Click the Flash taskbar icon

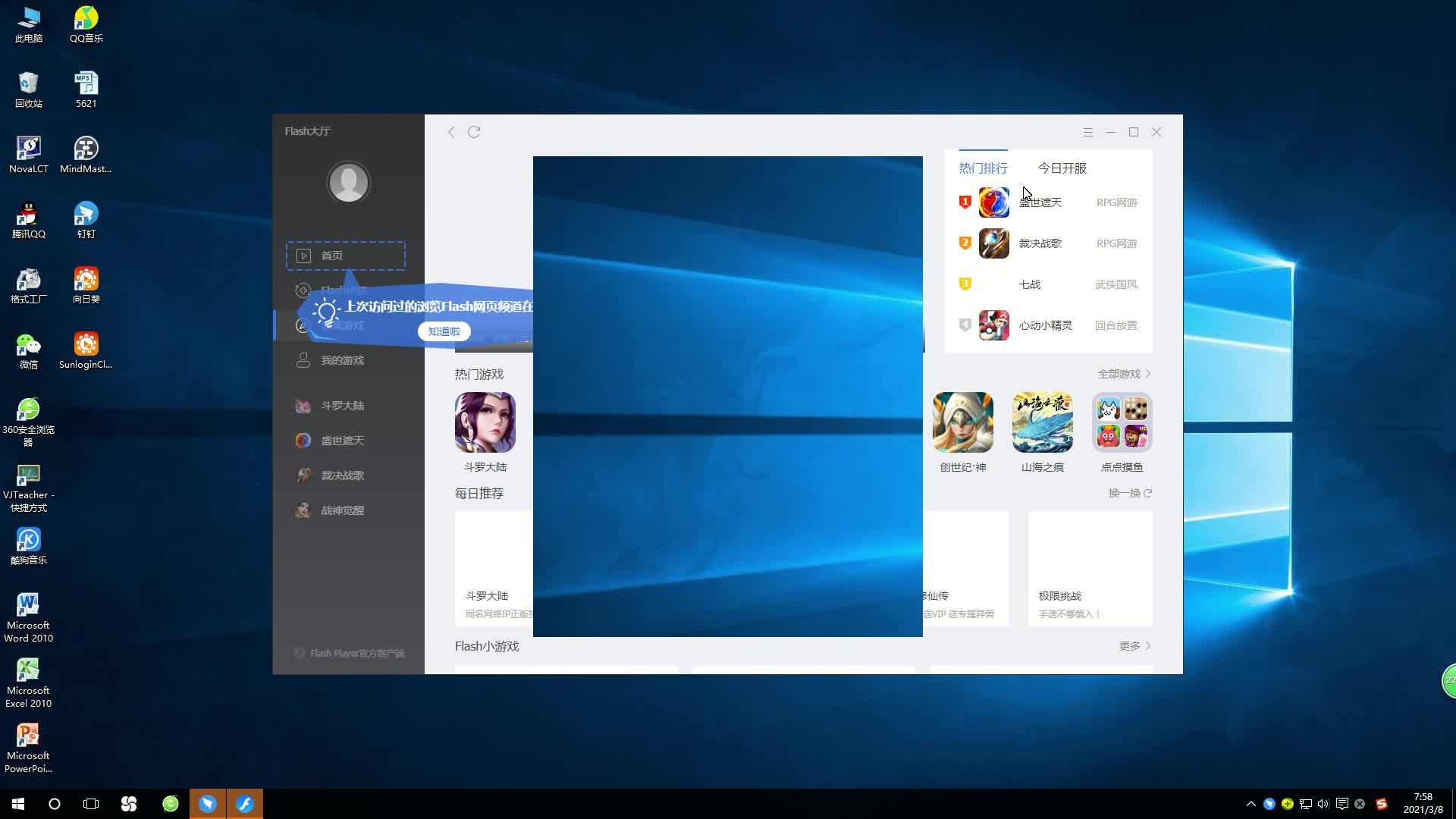click(245, 804)
